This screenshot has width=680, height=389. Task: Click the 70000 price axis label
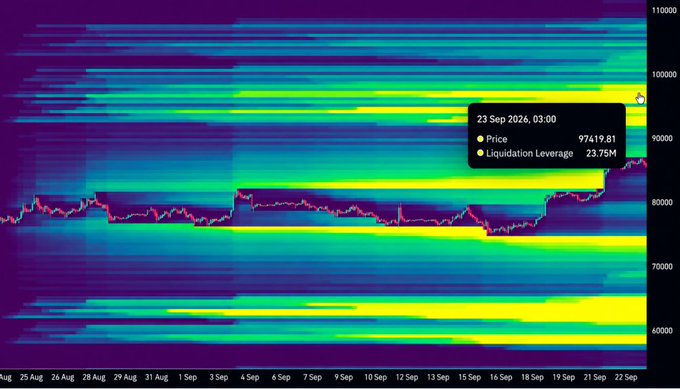click(662, 266)
